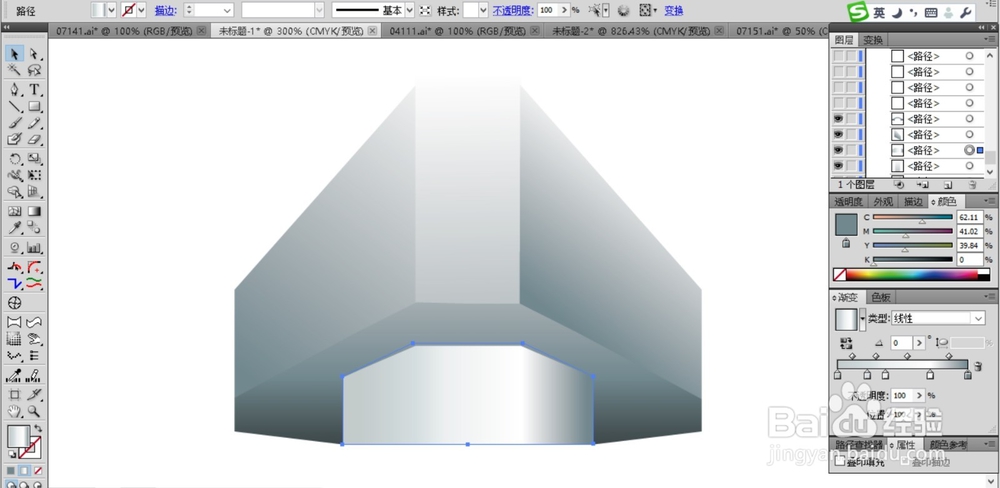Viewport: 1000px width, 488px height.
Task: Pick the Line Segment tool
Action: click(14, 107)
